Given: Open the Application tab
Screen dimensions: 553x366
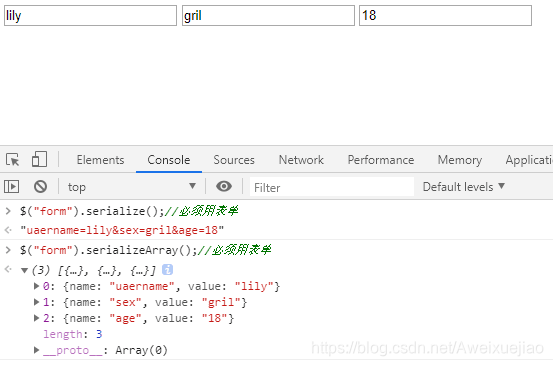Looking at the screenshot, I should [x=529, y=160].
